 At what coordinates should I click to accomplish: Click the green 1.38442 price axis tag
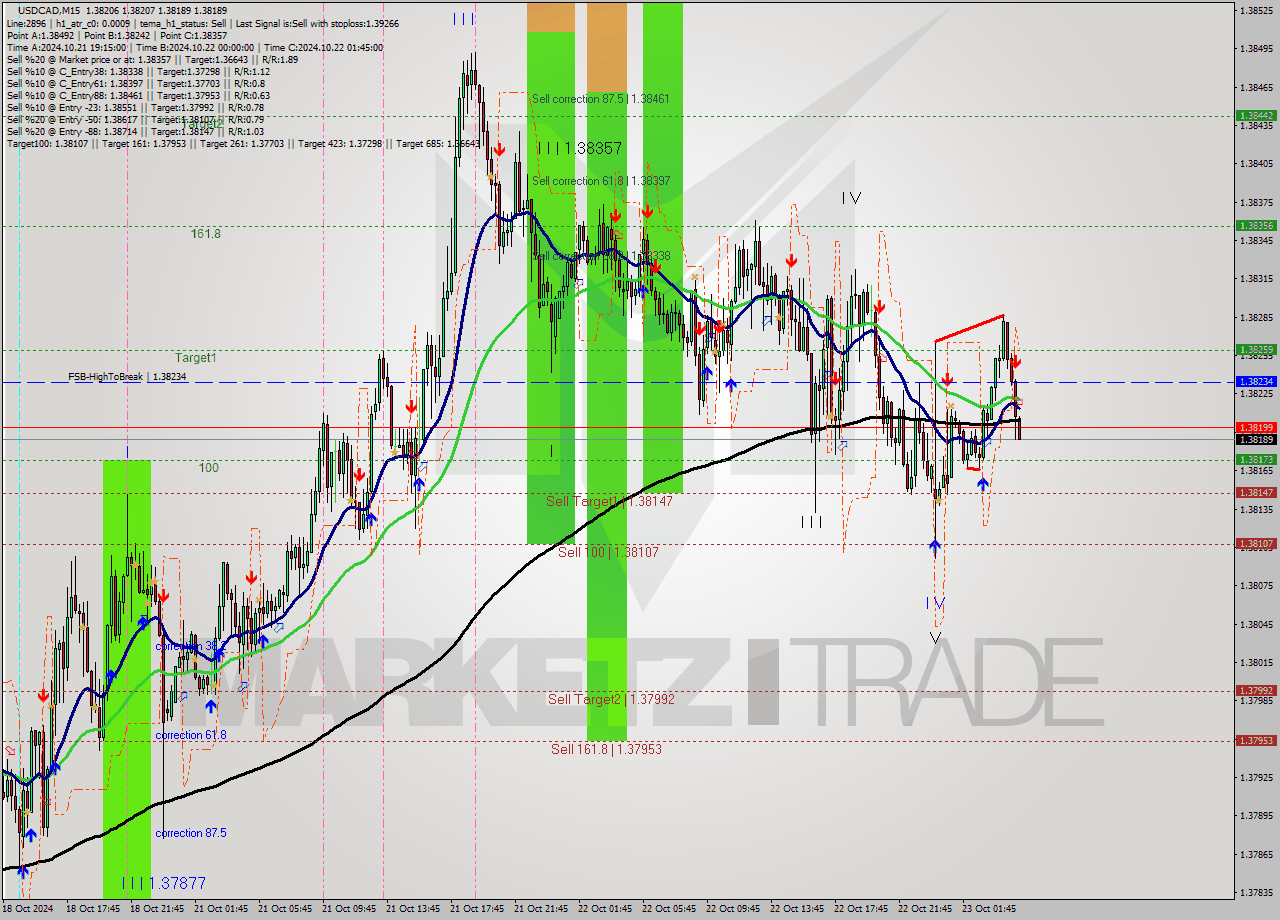tap(1256, 116)
